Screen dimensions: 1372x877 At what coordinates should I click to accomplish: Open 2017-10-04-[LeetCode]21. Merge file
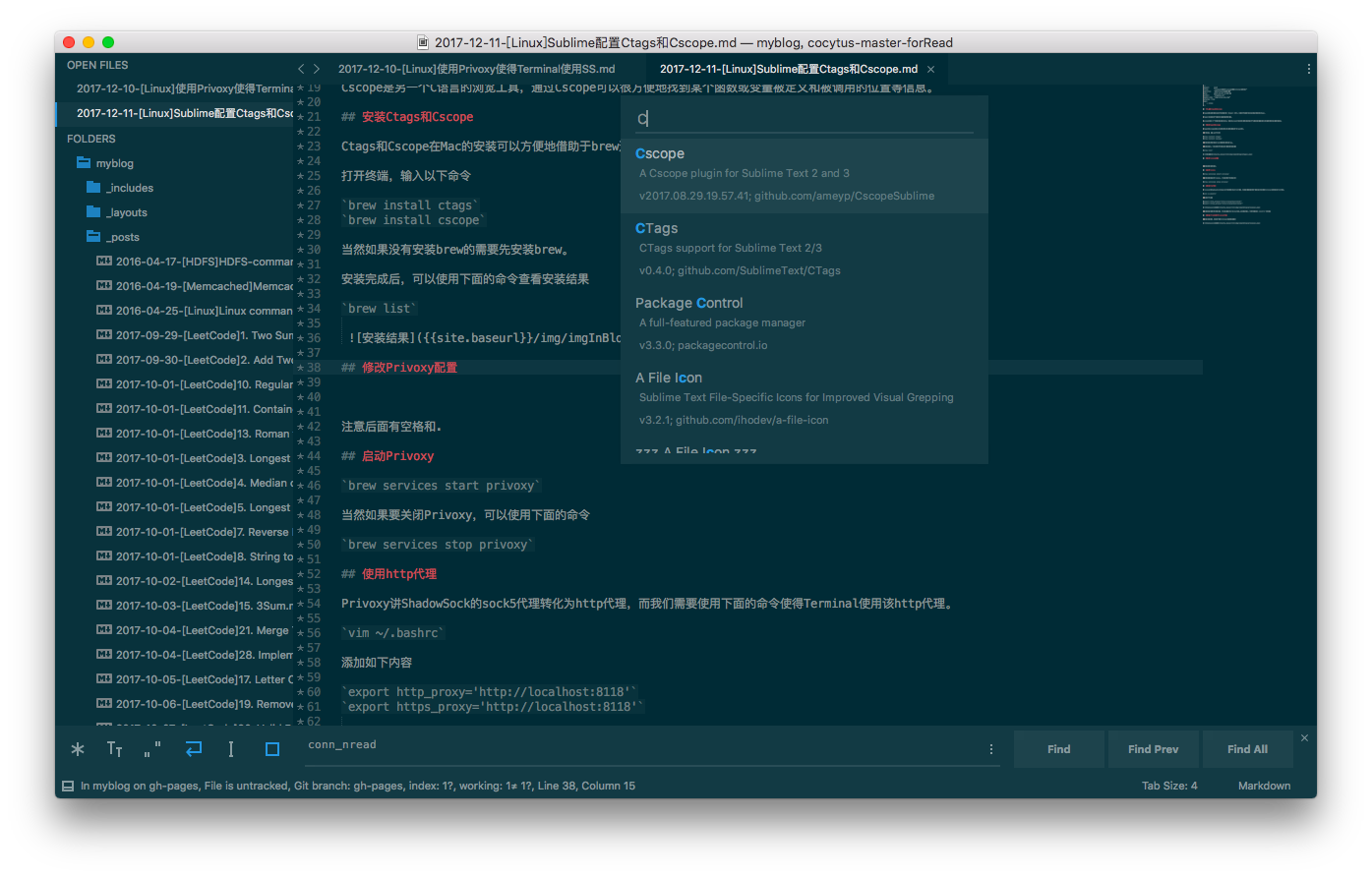click(205, 630)
